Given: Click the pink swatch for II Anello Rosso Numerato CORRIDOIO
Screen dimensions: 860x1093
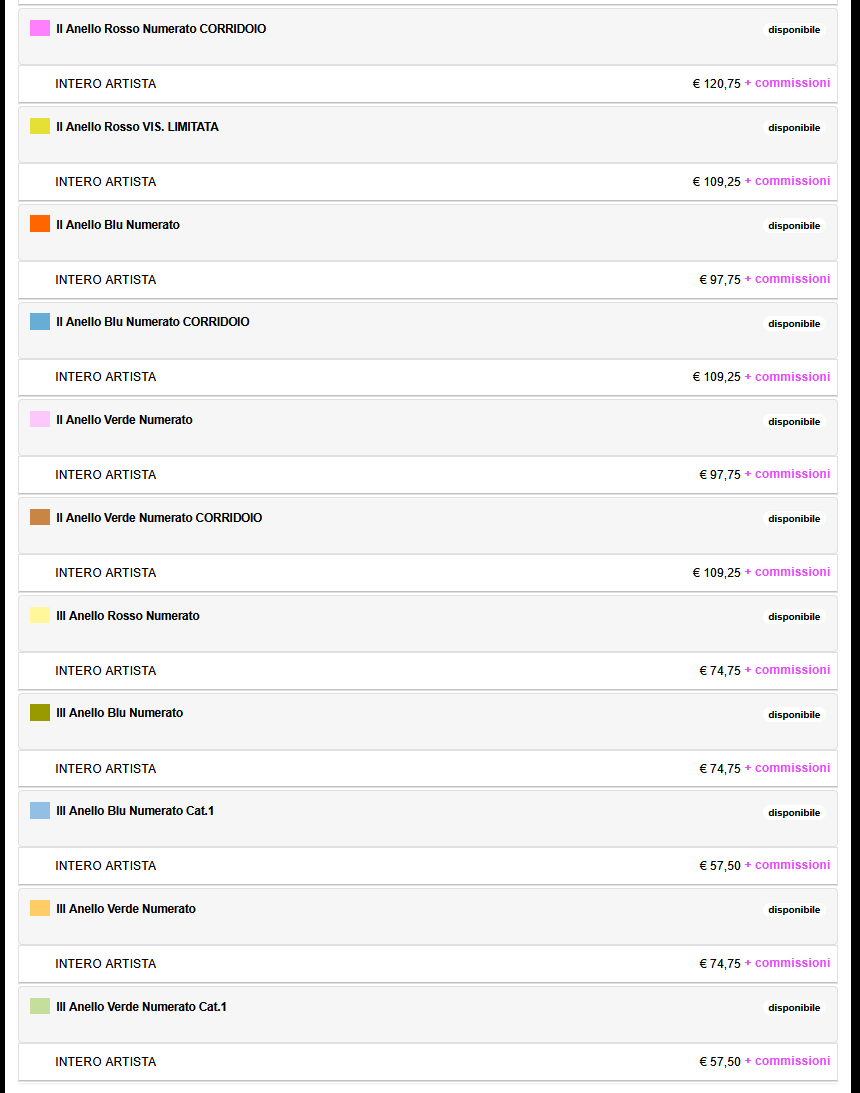Looking at the screenshot, I should (40, 28).
